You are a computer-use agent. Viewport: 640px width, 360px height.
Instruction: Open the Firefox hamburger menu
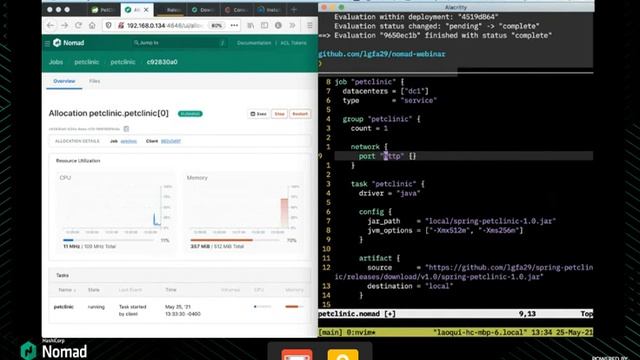310,25
